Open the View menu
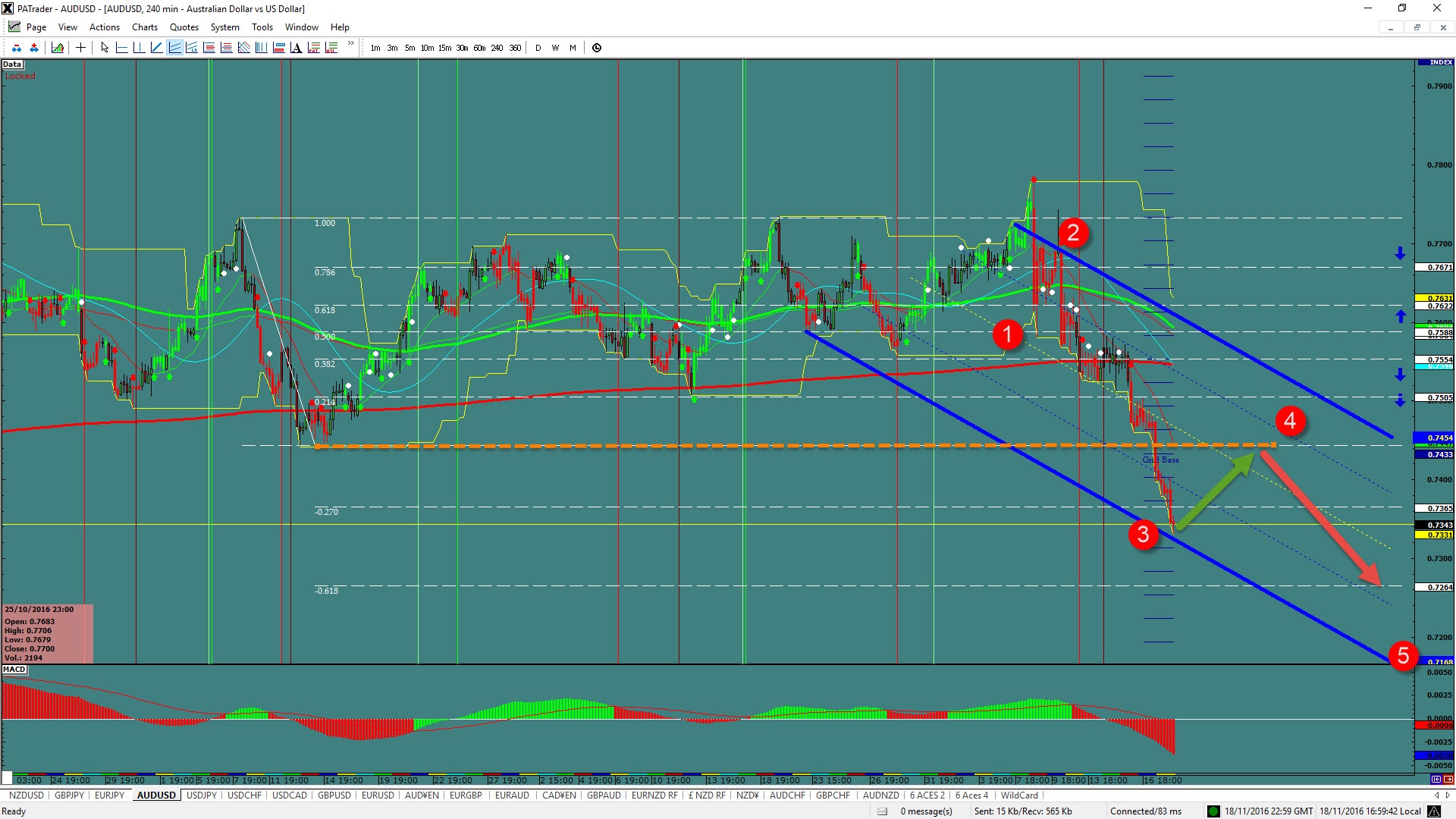This screenshot has width=1456, height=819. pyautogui.click(x=67, y=27)
